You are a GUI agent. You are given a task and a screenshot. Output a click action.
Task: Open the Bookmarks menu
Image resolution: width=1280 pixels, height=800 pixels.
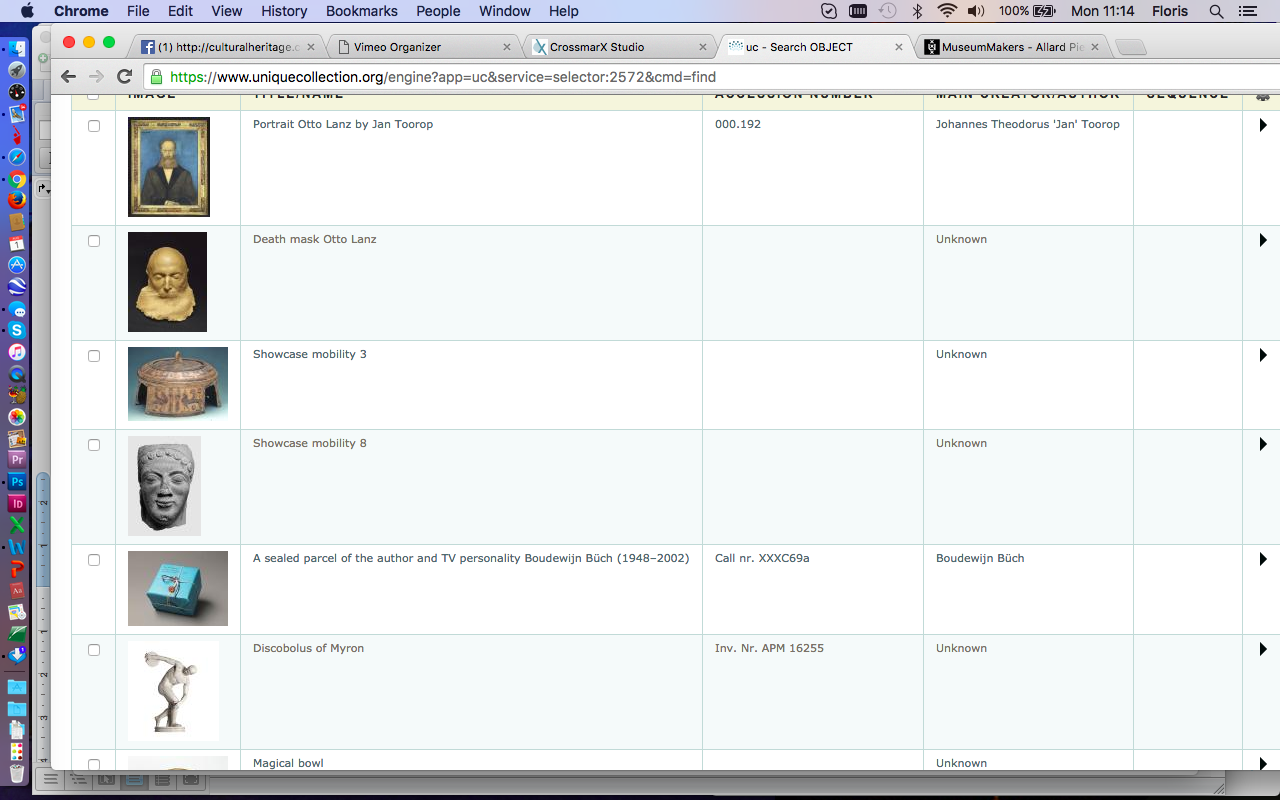pyautogui.click(x=361, y=11)
